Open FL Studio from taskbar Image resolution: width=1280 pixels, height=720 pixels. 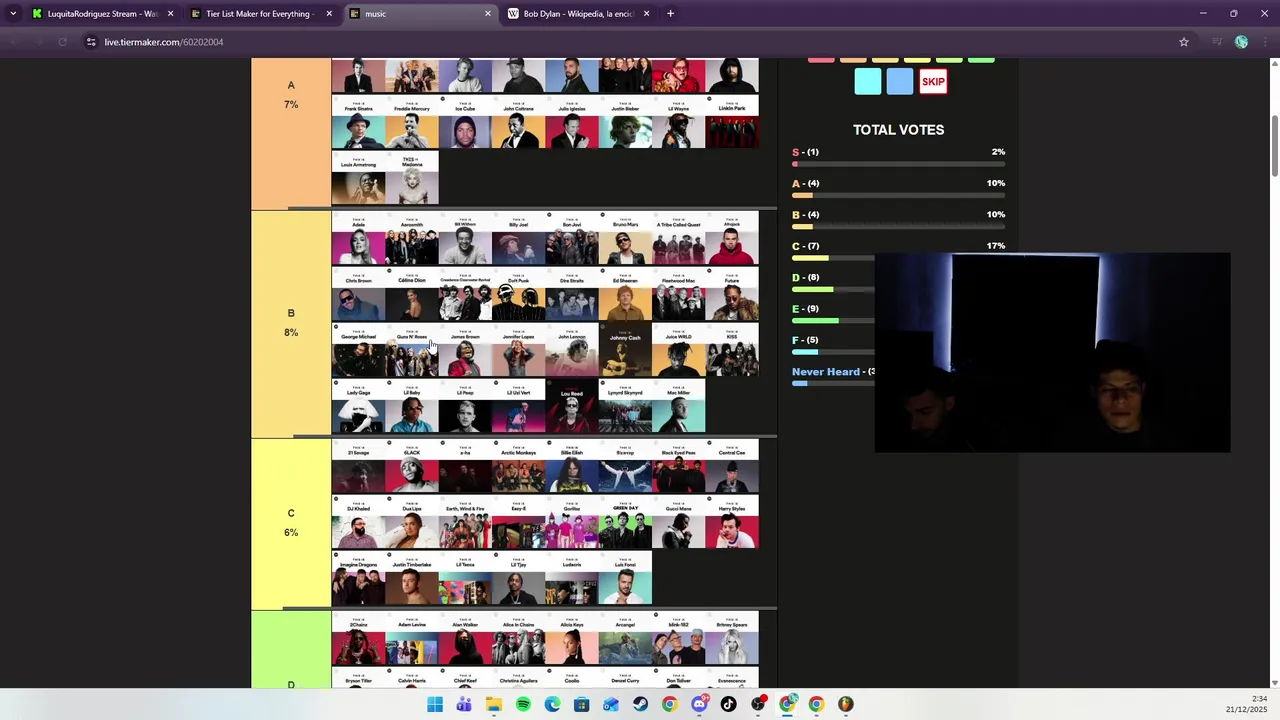845,704
